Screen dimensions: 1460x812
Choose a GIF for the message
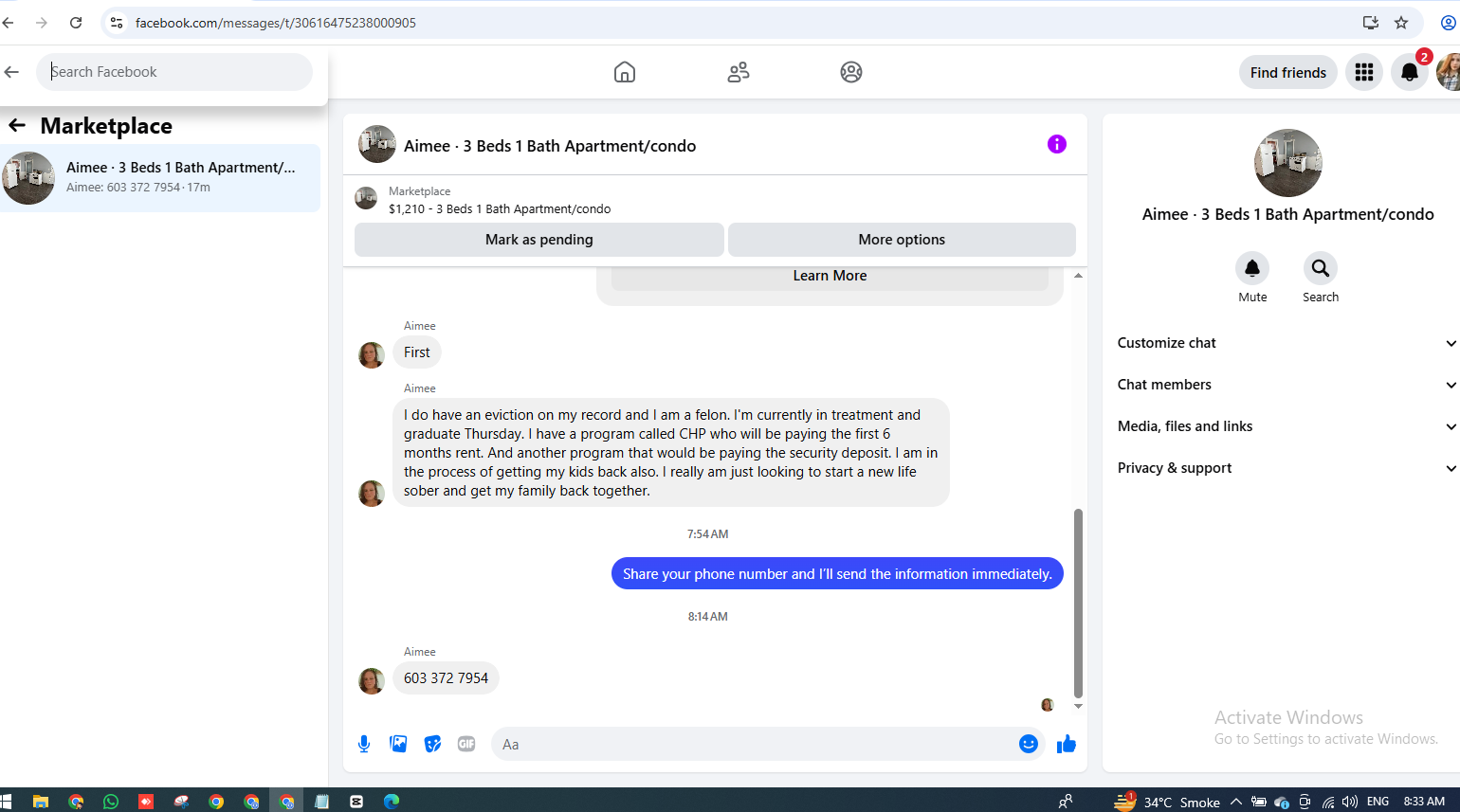pos(466,745)
